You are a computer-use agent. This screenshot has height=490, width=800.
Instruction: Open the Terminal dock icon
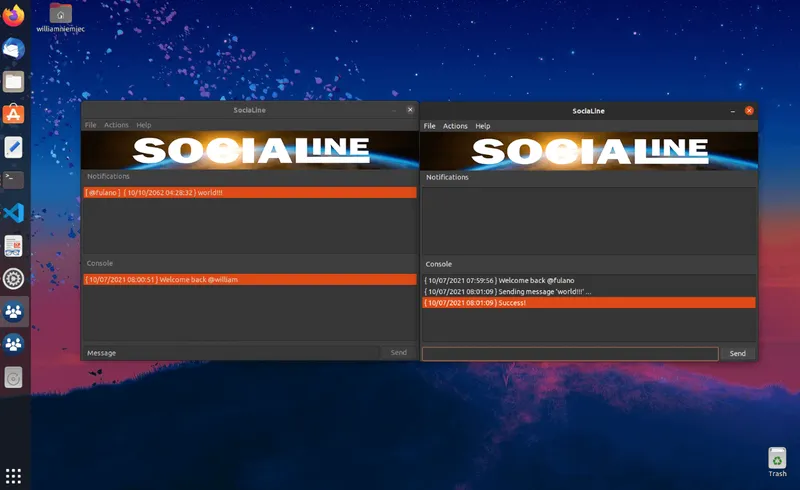[x=13, y=180]
